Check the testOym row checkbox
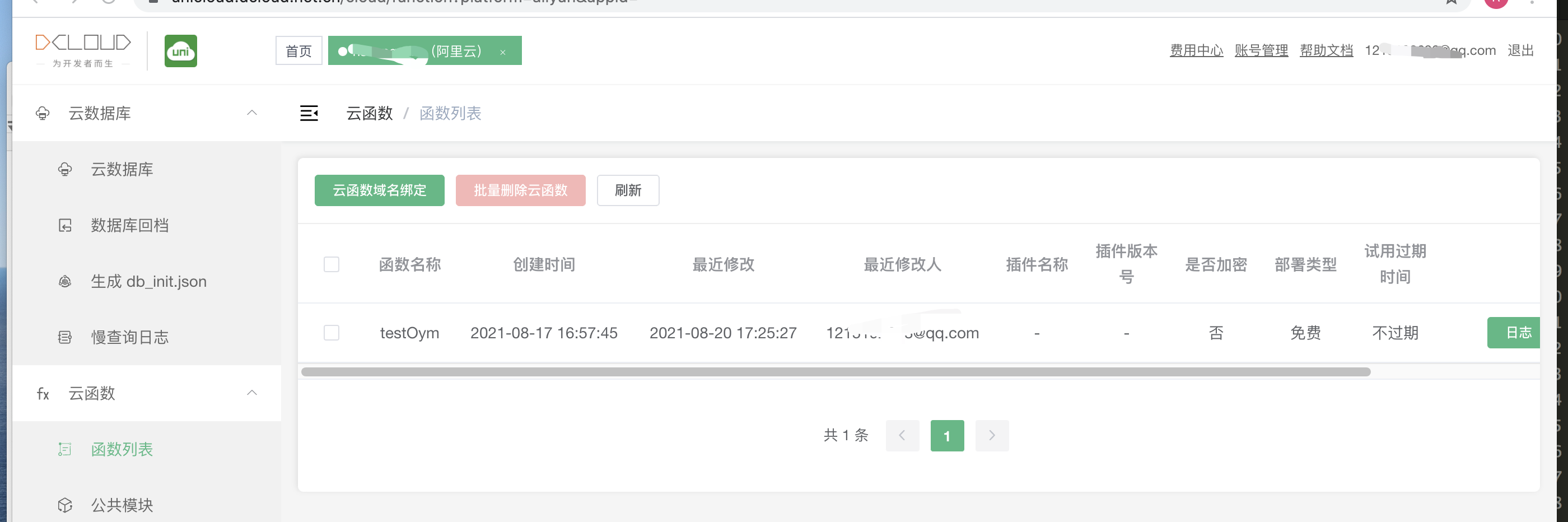This screenshot has width=1568, height=522. click(x=332, y=333)
